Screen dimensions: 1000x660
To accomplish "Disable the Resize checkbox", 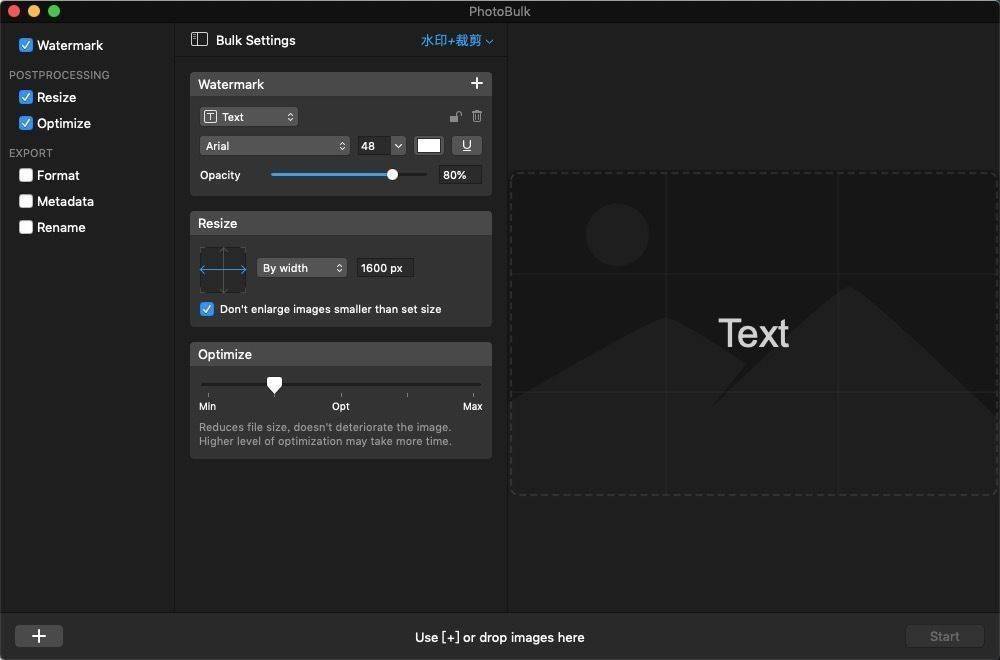I will [26, 98].
